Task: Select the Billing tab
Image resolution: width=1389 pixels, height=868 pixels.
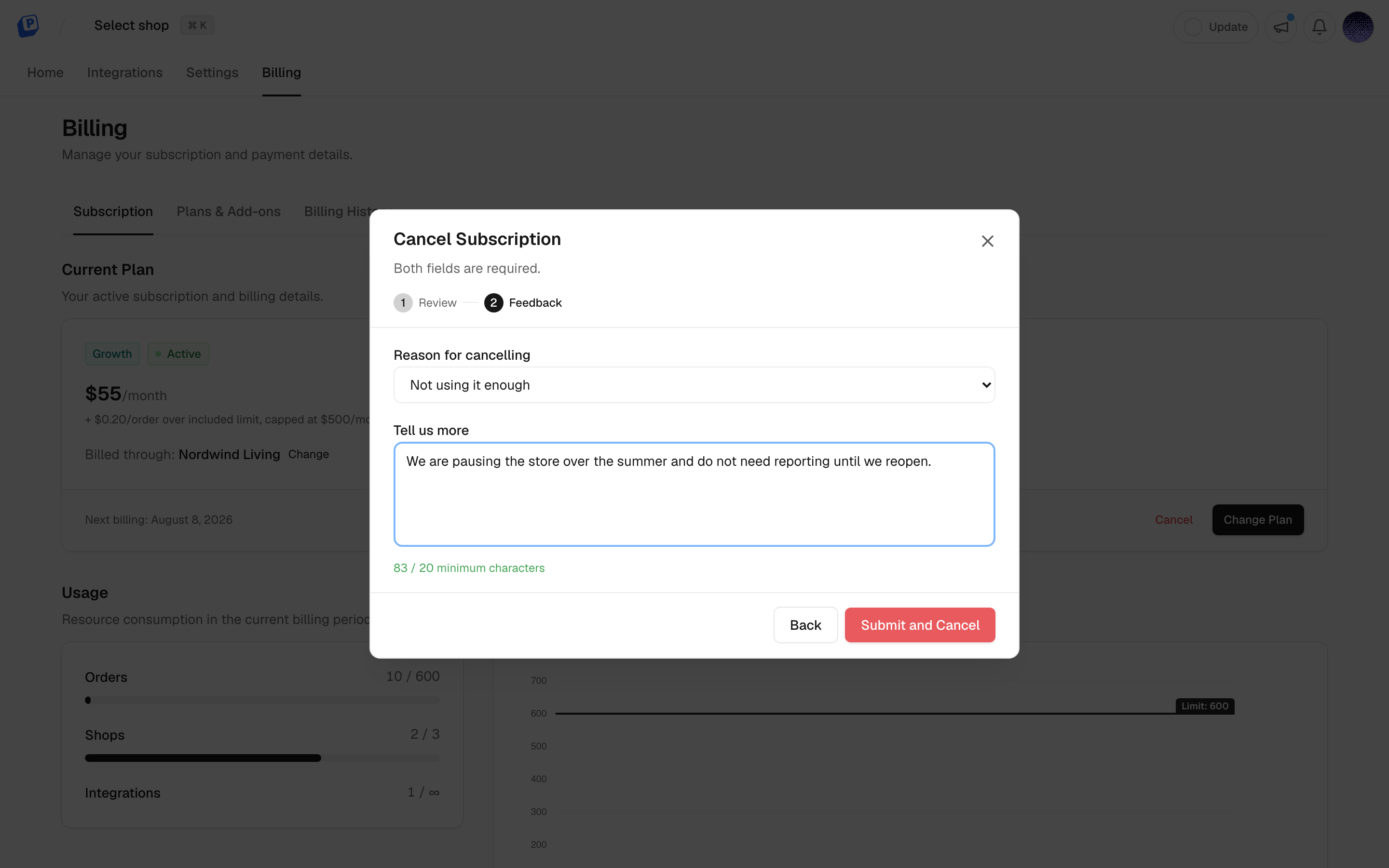Action: pos(281,72)
